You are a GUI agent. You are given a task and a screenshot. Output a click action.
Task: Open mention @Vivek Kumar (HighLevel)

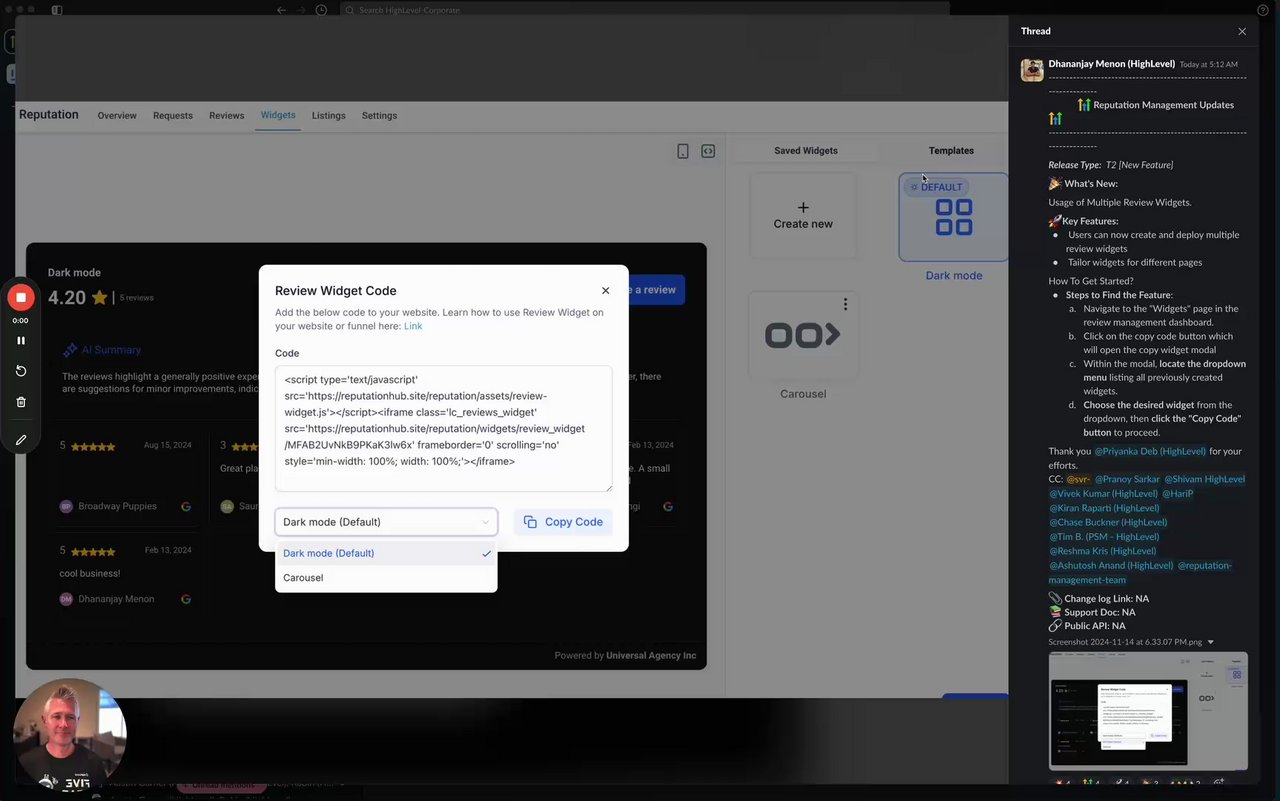click(1103, 493)
